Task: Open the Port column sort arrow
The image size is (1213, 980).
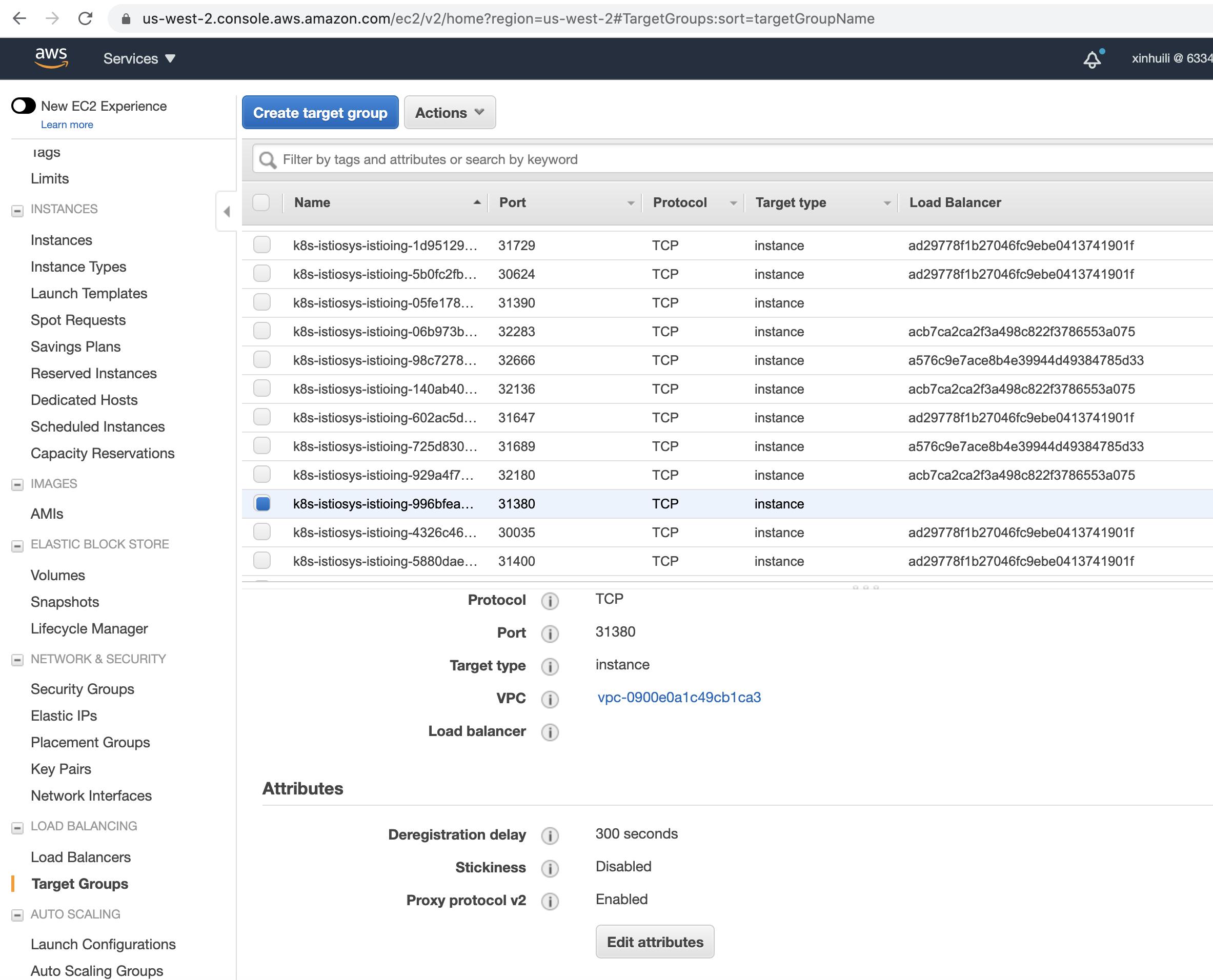Action: point(631,203)
